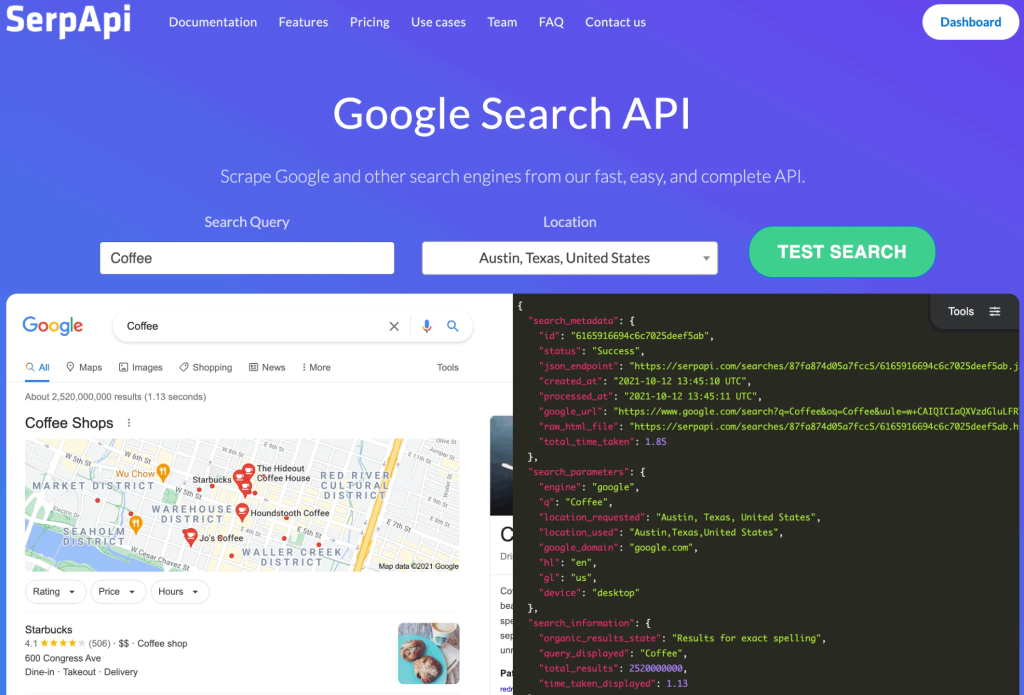Open the Team page link
Viewport: 1024px width, 695px height.
(502, 22)
